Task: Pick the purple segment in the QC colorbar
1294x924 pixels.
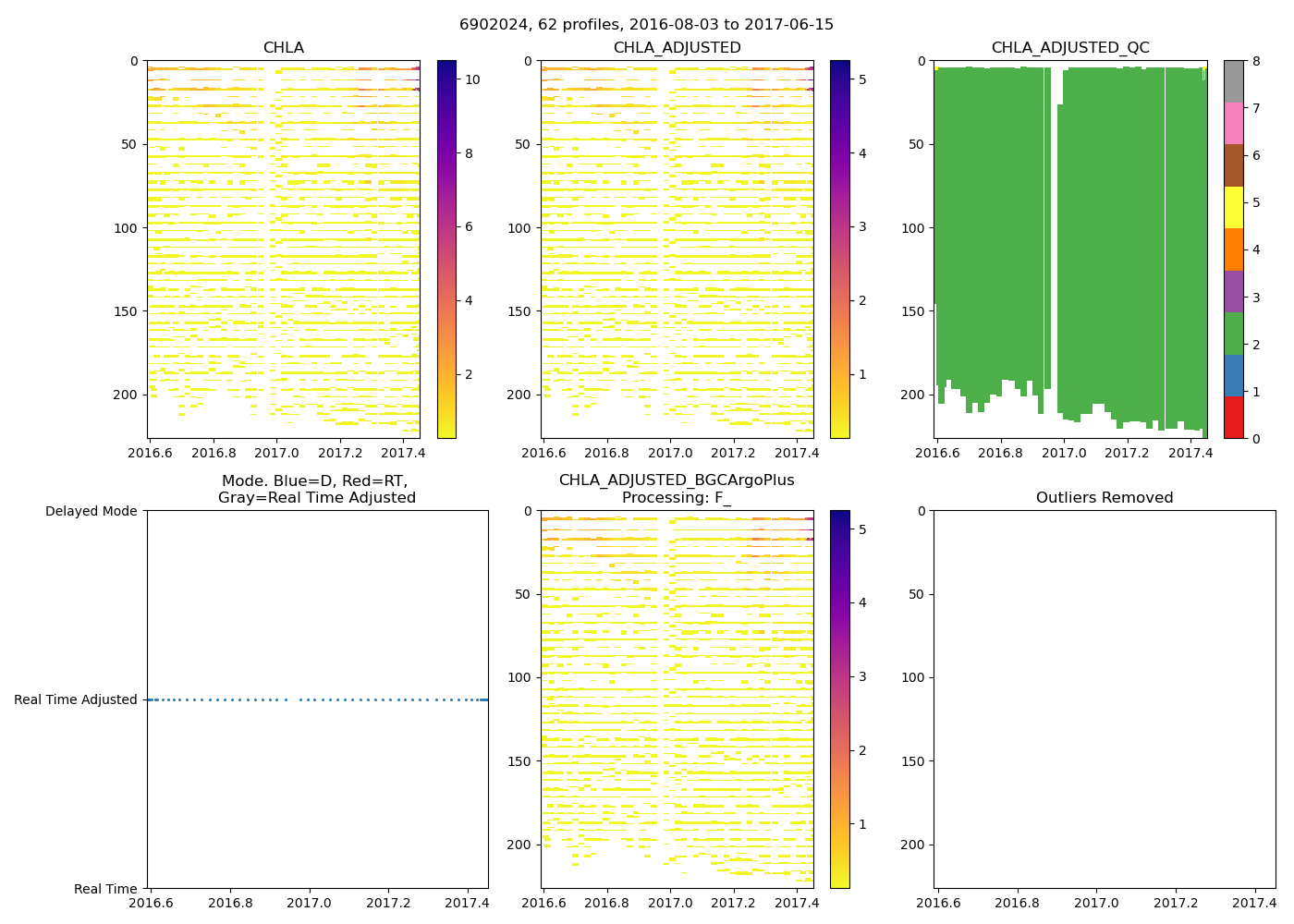Action: tap(1233, 291)
